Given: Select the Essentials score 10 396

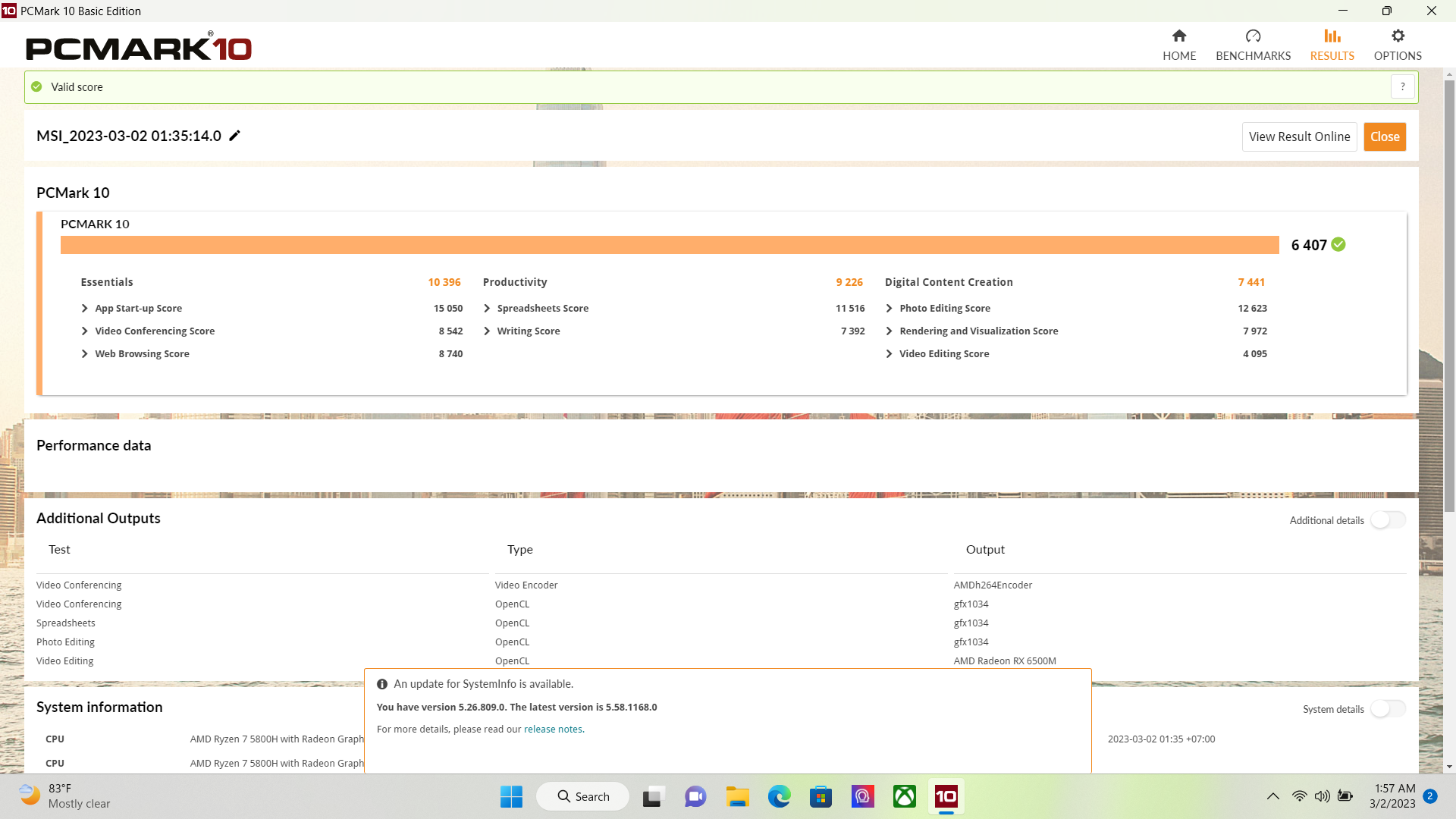Looking at the screenshot, I should coord(444,282).
